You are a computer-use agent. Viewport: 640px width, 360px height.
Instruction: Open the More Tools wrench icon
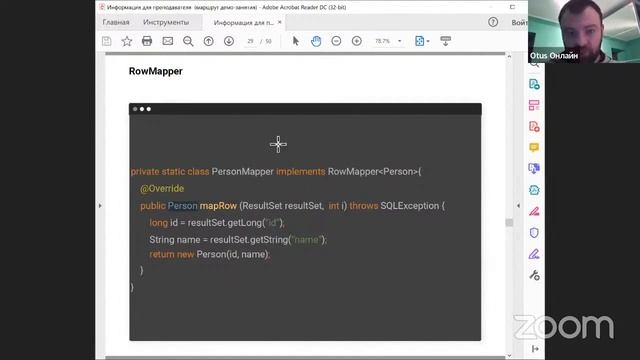click(x=534, y=276)
